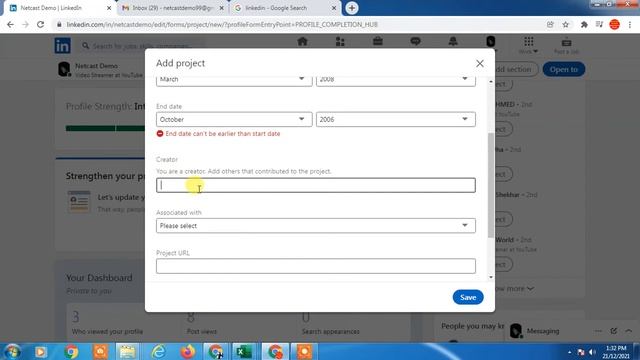Viewport: 640px width, 360px height.
Task: Expand the Associated with Please select dropdown
Action: pyautogui.click(x=316, y=226)
